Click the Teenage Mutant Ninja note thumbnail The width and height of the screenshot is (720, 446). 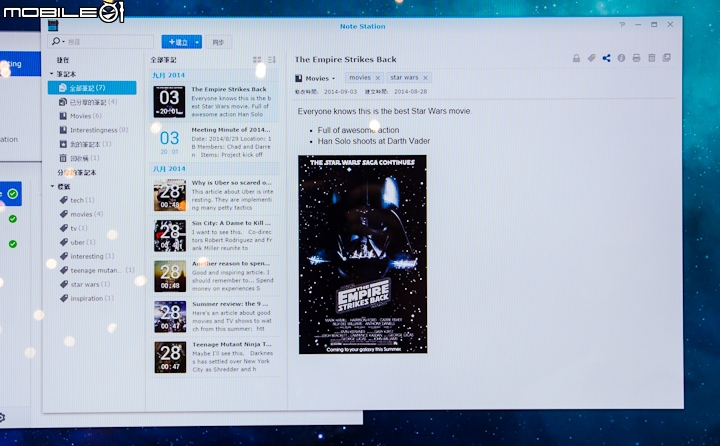[170, 357]
